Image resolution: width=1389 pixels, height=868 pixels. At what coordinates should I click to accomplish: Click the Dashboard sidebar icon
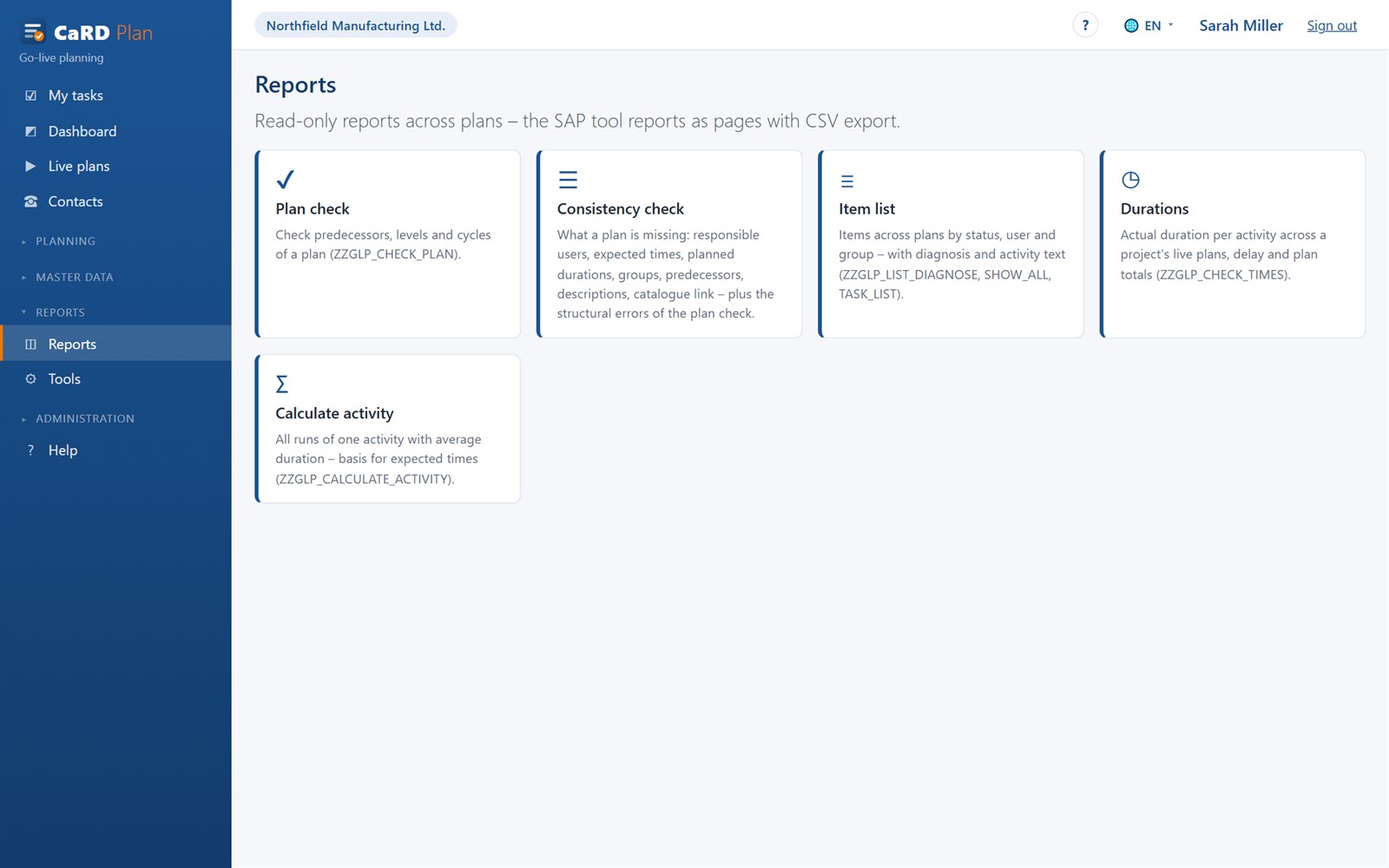pos(30,131)
